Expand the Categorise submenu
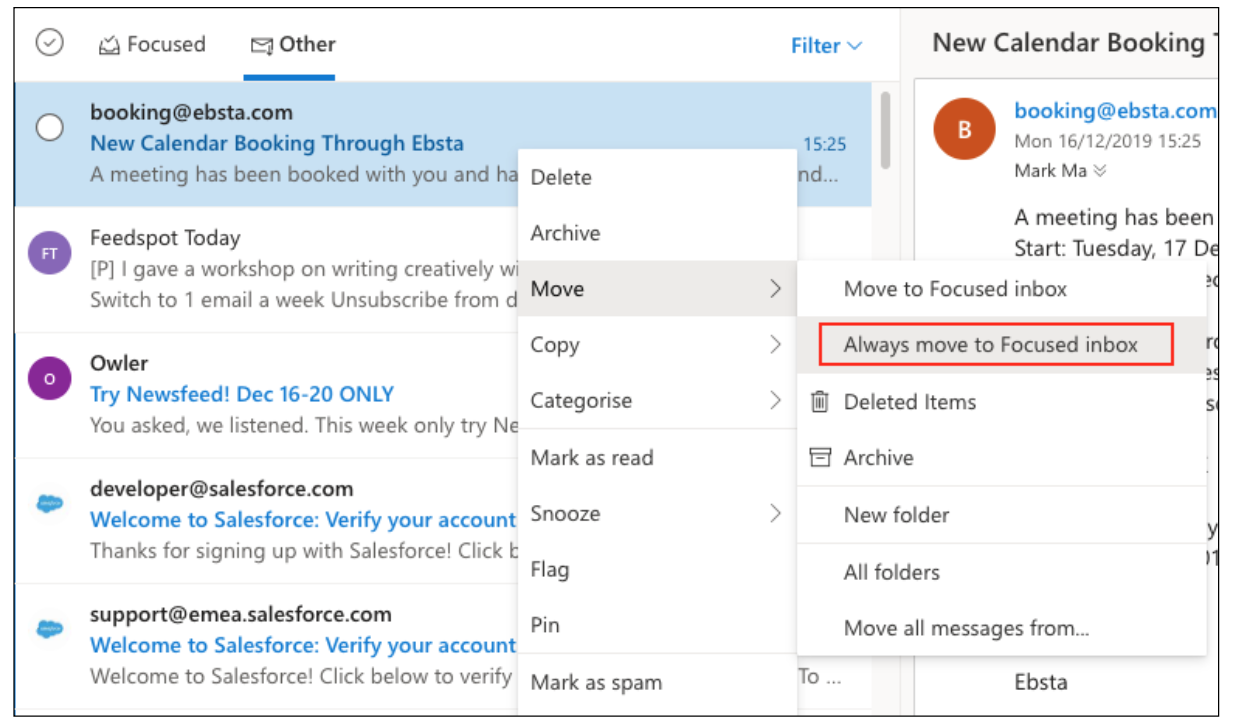 [656, 401]
